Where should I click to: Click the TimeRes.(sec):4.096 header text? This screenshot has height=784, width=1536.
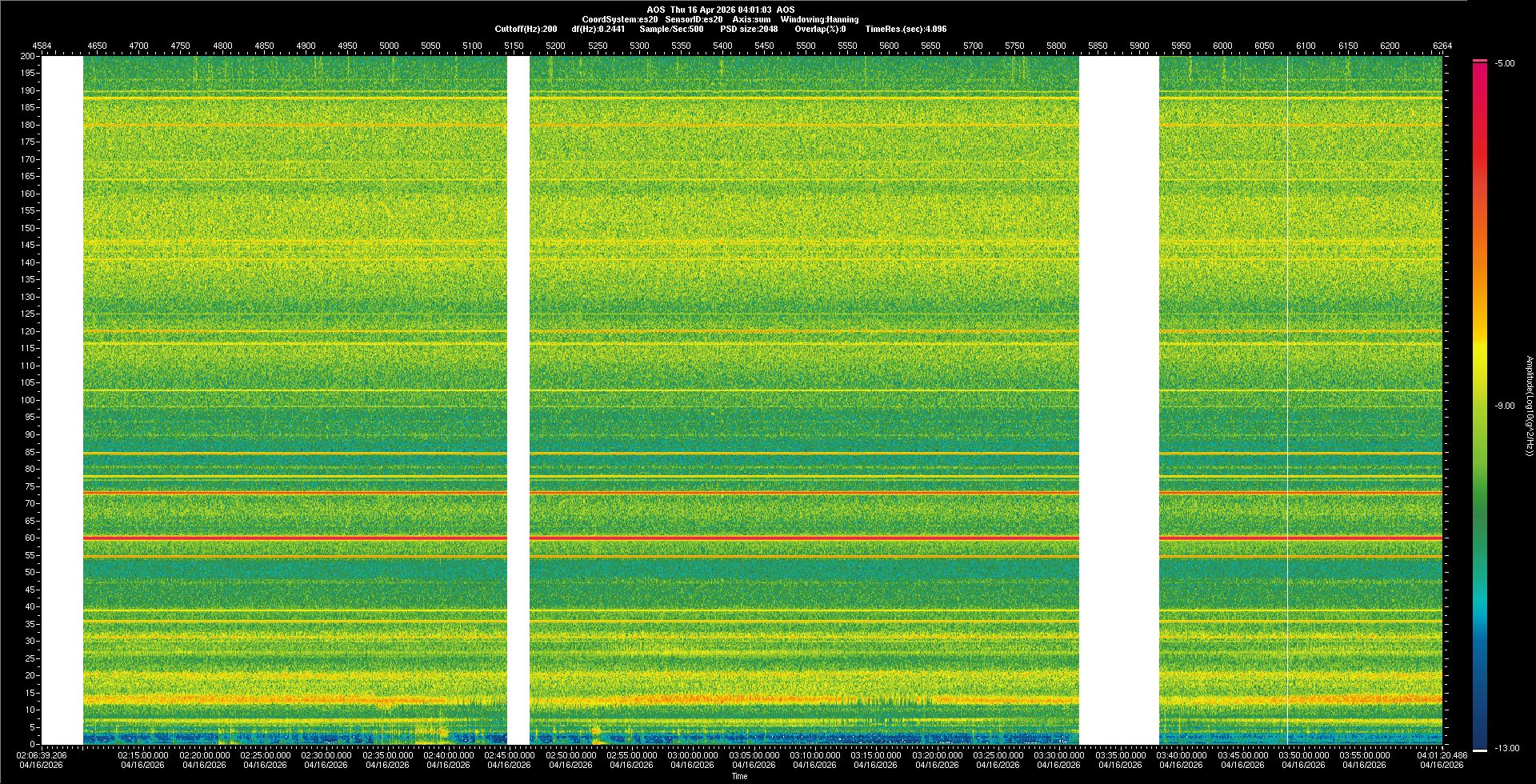(x=906, y=29)
